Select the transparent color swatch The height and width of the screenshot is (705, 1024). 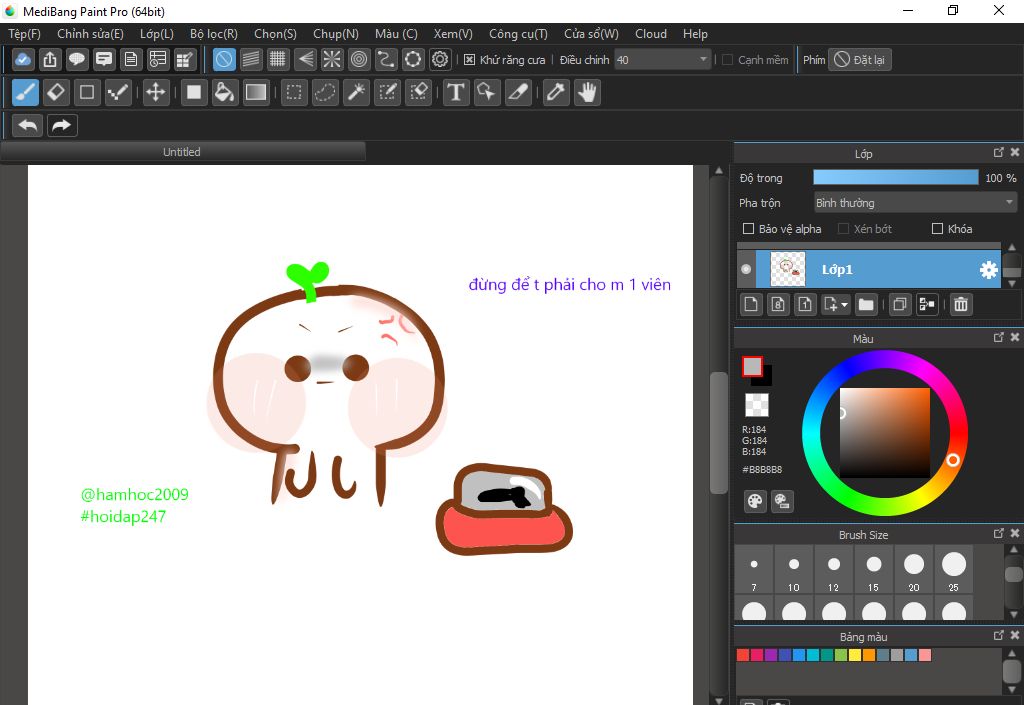757,405
